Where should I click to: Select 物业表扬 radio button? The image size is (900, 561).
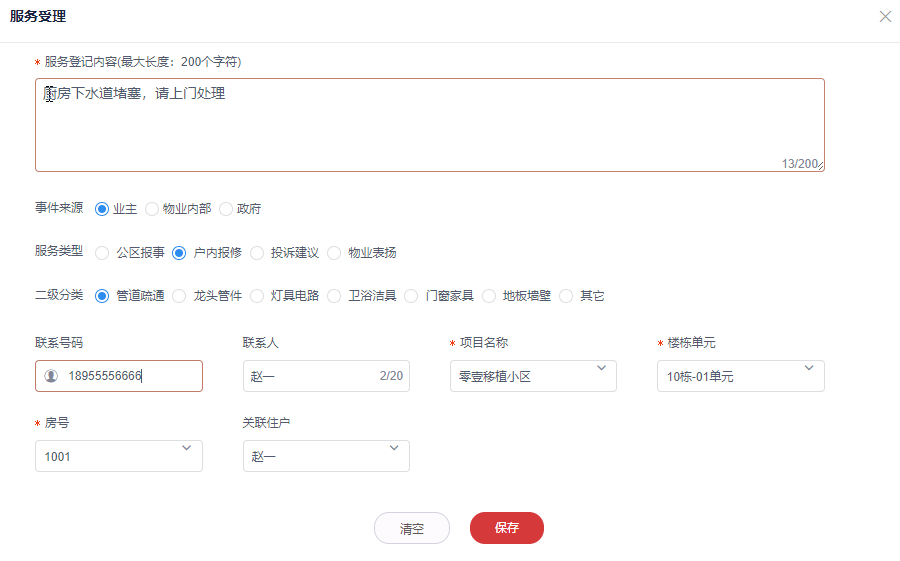tap(334, 253)
